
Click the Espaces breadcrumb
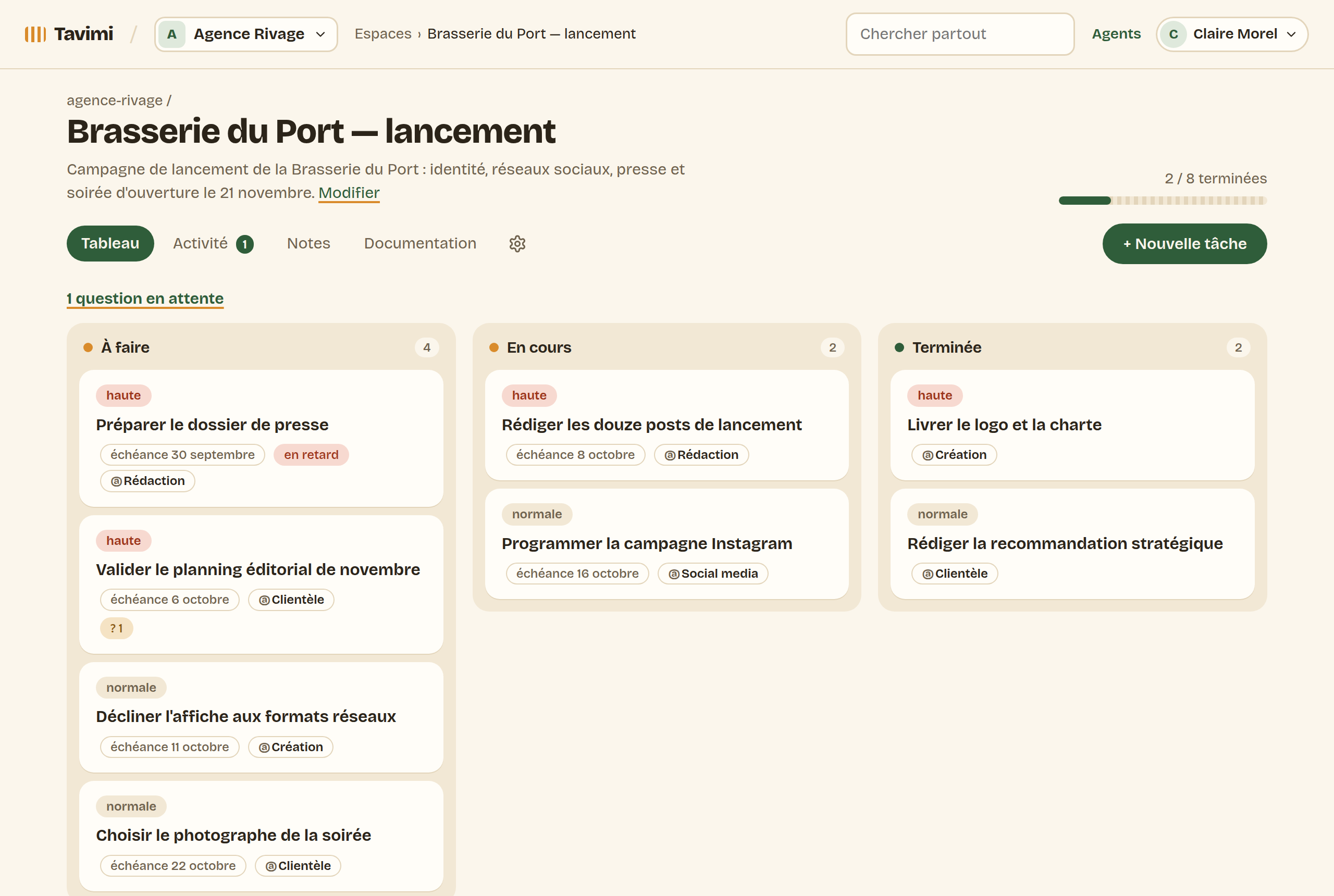tap(383, 34)
